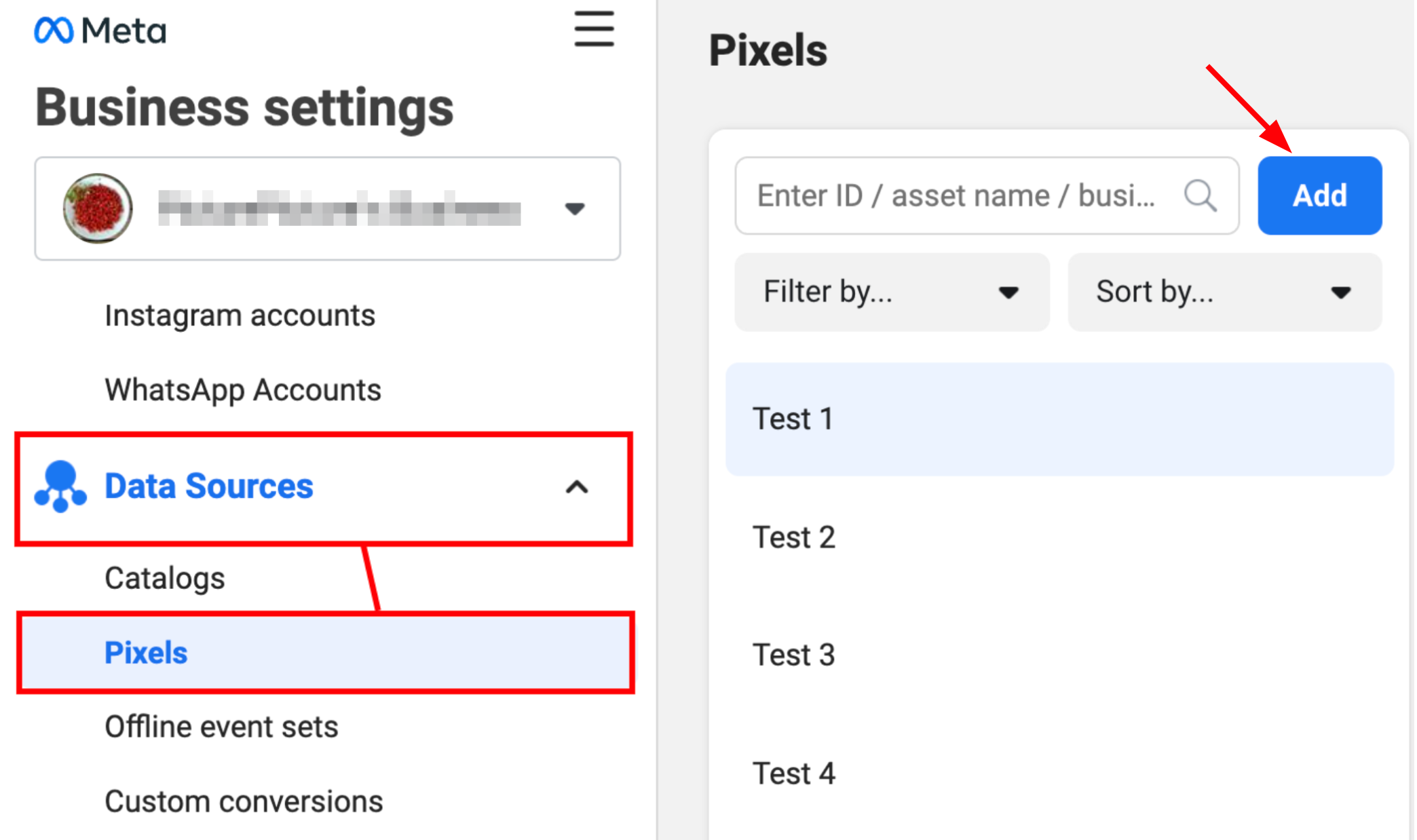The width and height of the screenshot is (1417, 840).
Task: Click the Meta logo
Action: pos(100,31)
